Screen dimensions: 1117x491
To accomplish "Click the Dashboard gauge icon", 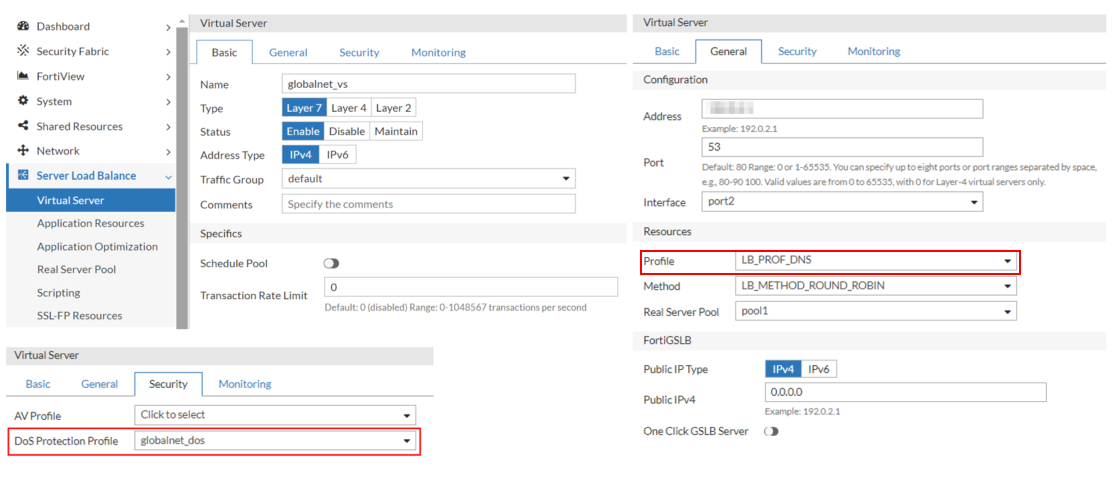I will 23,26.
